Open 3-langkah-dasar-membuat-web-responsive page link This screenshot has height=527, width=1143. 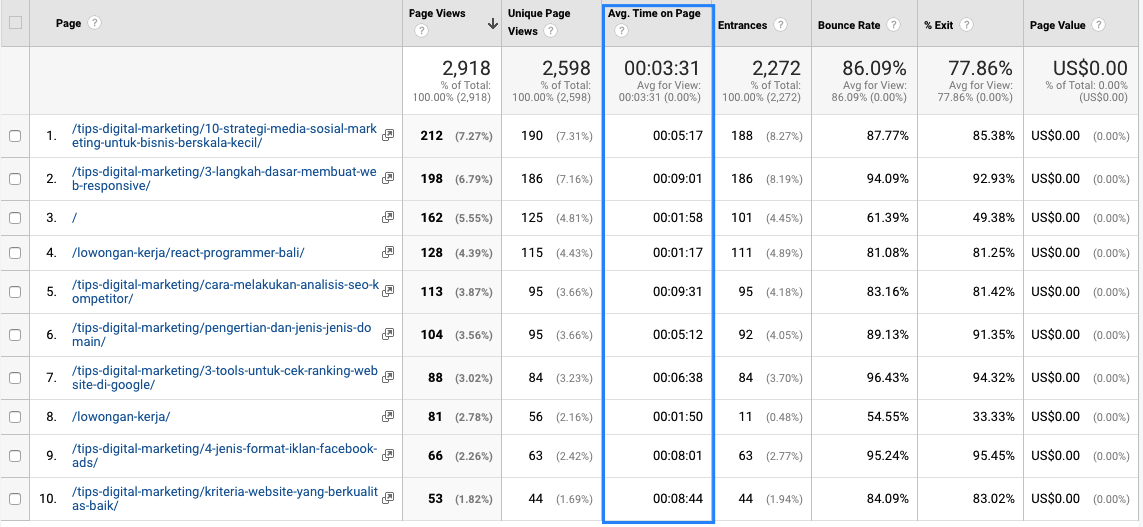[224, 179]
